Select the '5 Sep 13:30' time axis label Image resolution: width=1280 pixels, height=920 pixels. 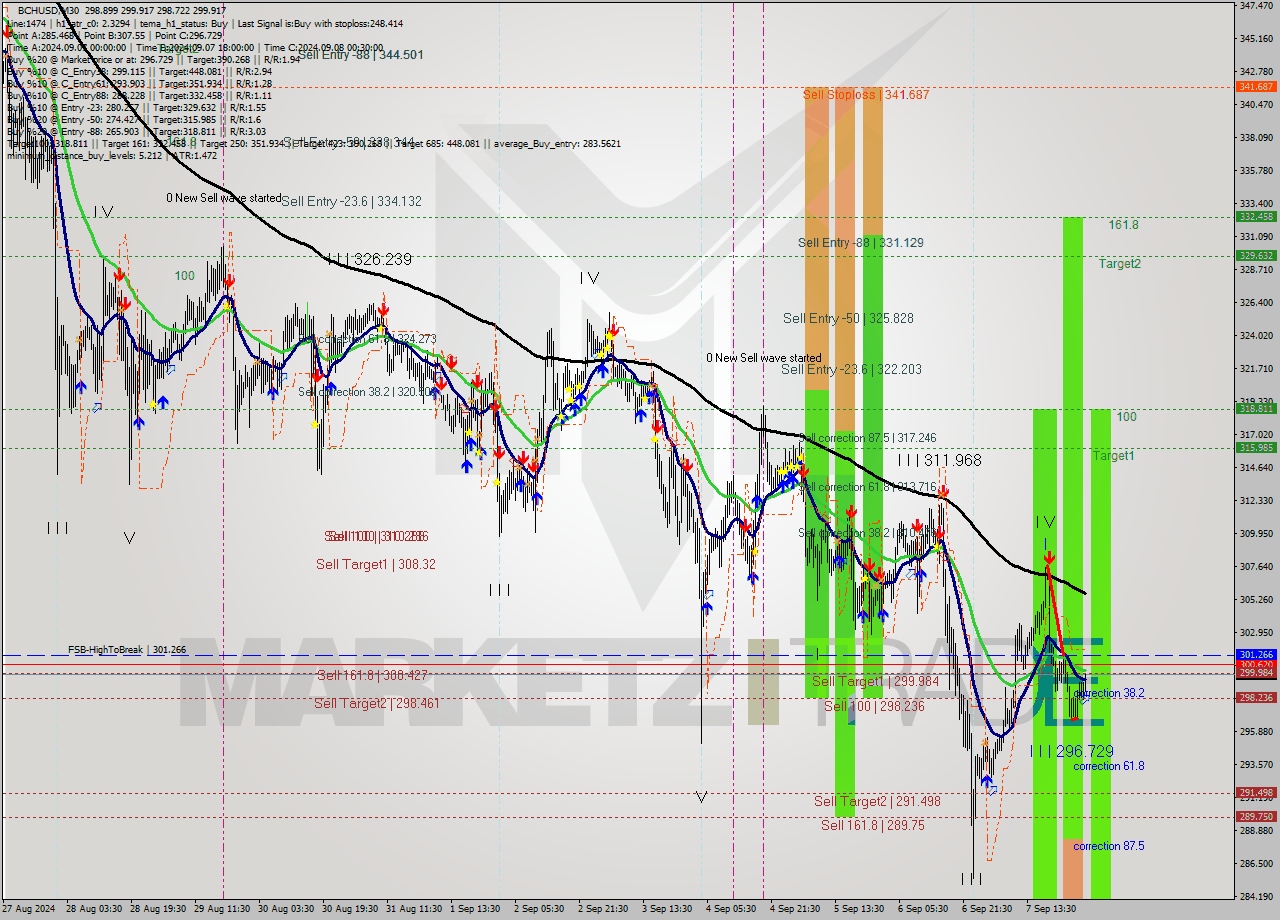[x=859, y=909]
